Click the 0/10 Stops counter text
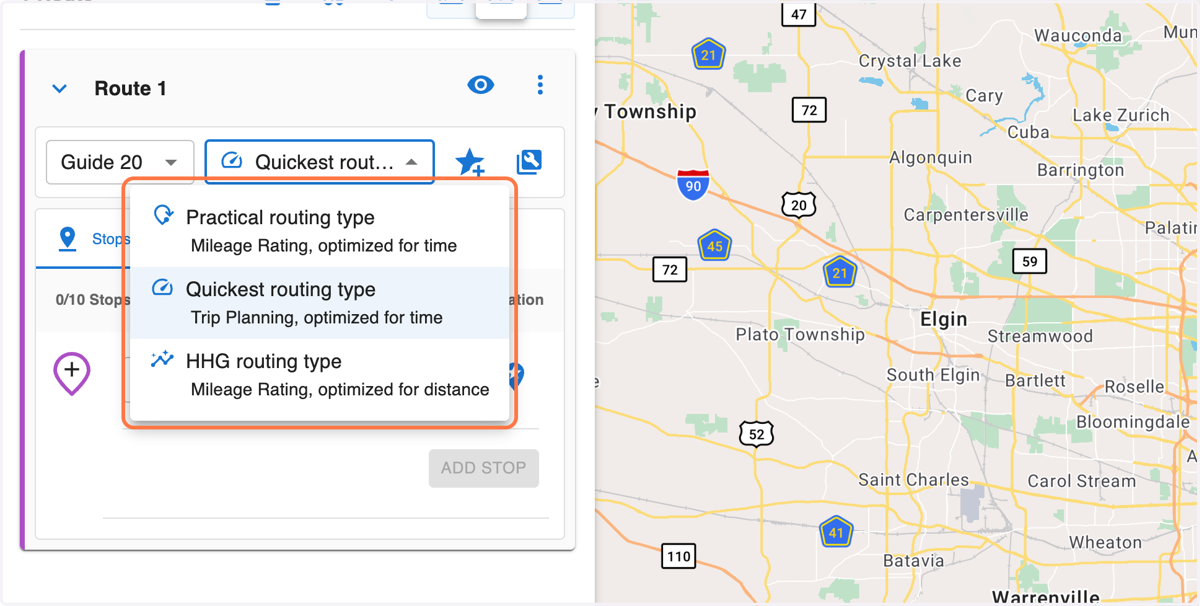The image size is (1200, 606). [92, 300]
